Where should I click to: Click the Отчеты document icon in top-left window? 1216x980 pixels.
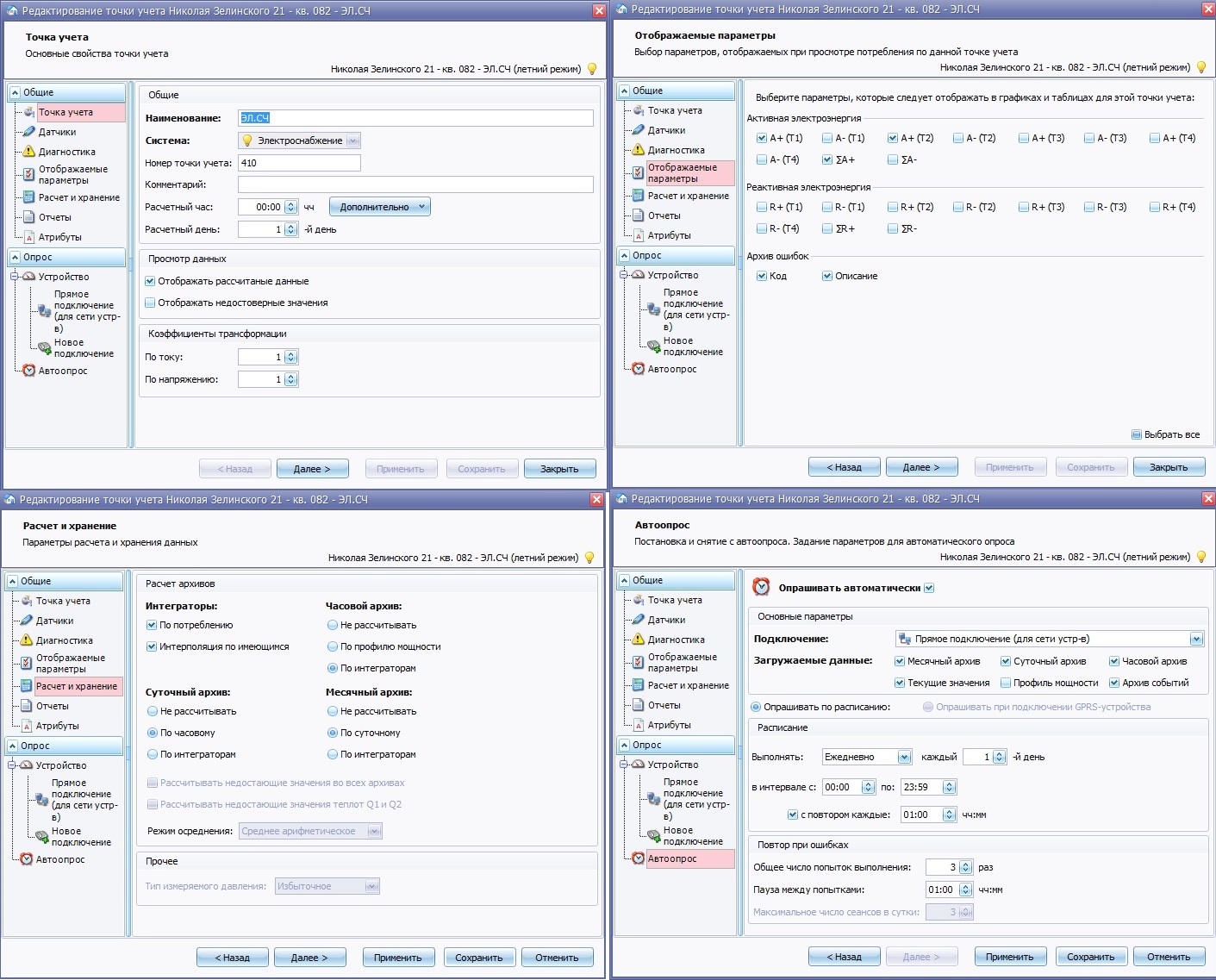point(28,217)
